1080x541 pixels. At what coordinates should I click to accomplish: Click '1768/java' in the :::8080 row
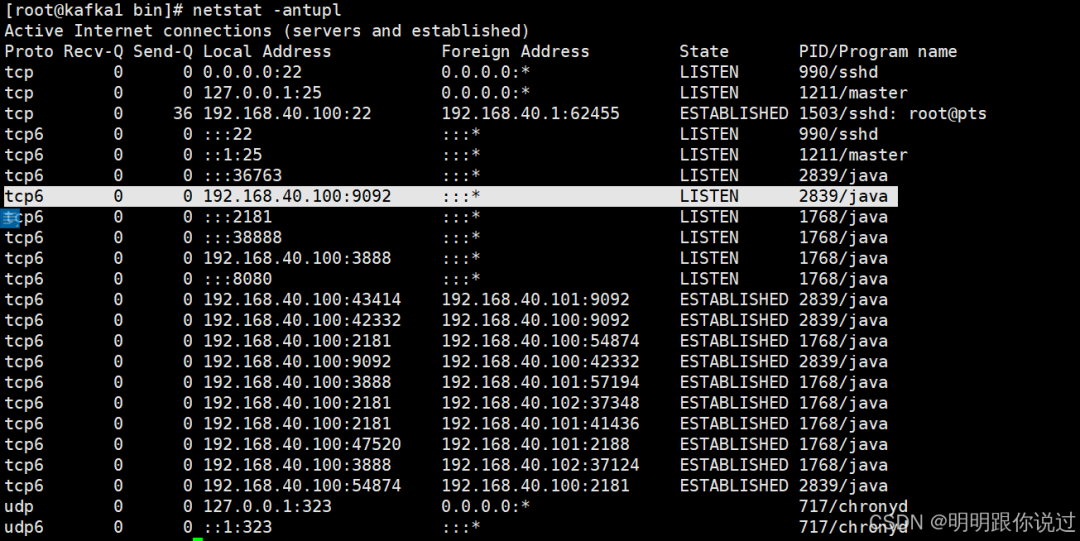tap(843, 279)
